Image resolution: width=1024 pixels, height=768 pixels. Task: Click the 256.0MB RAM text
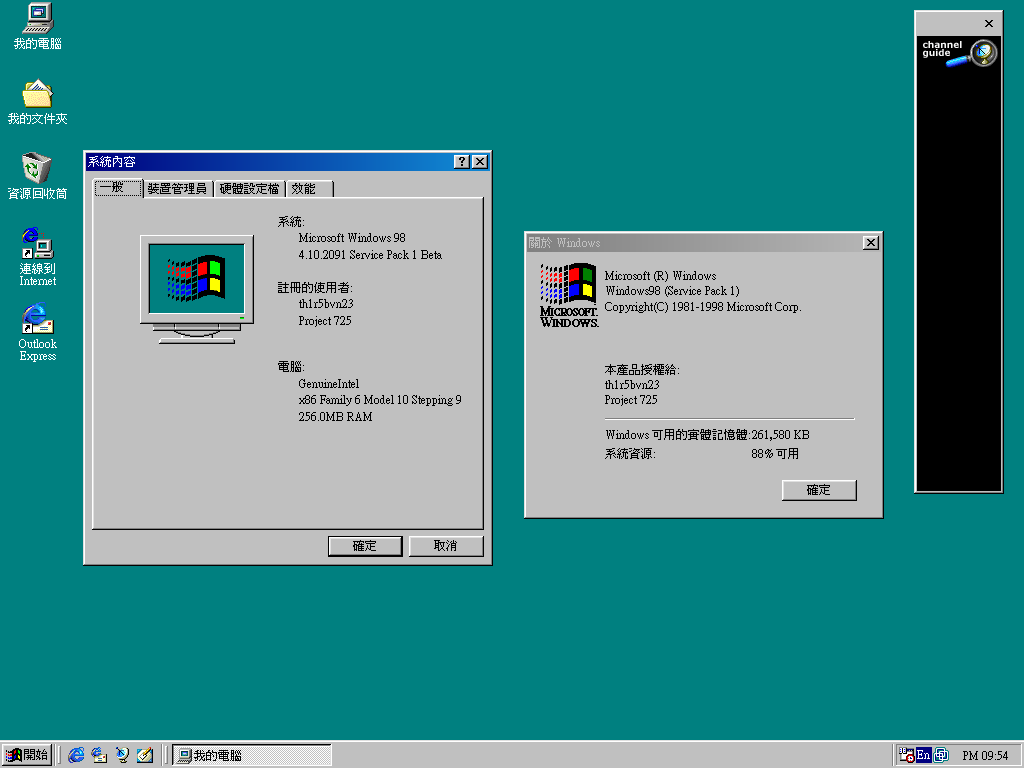(335, 417)
